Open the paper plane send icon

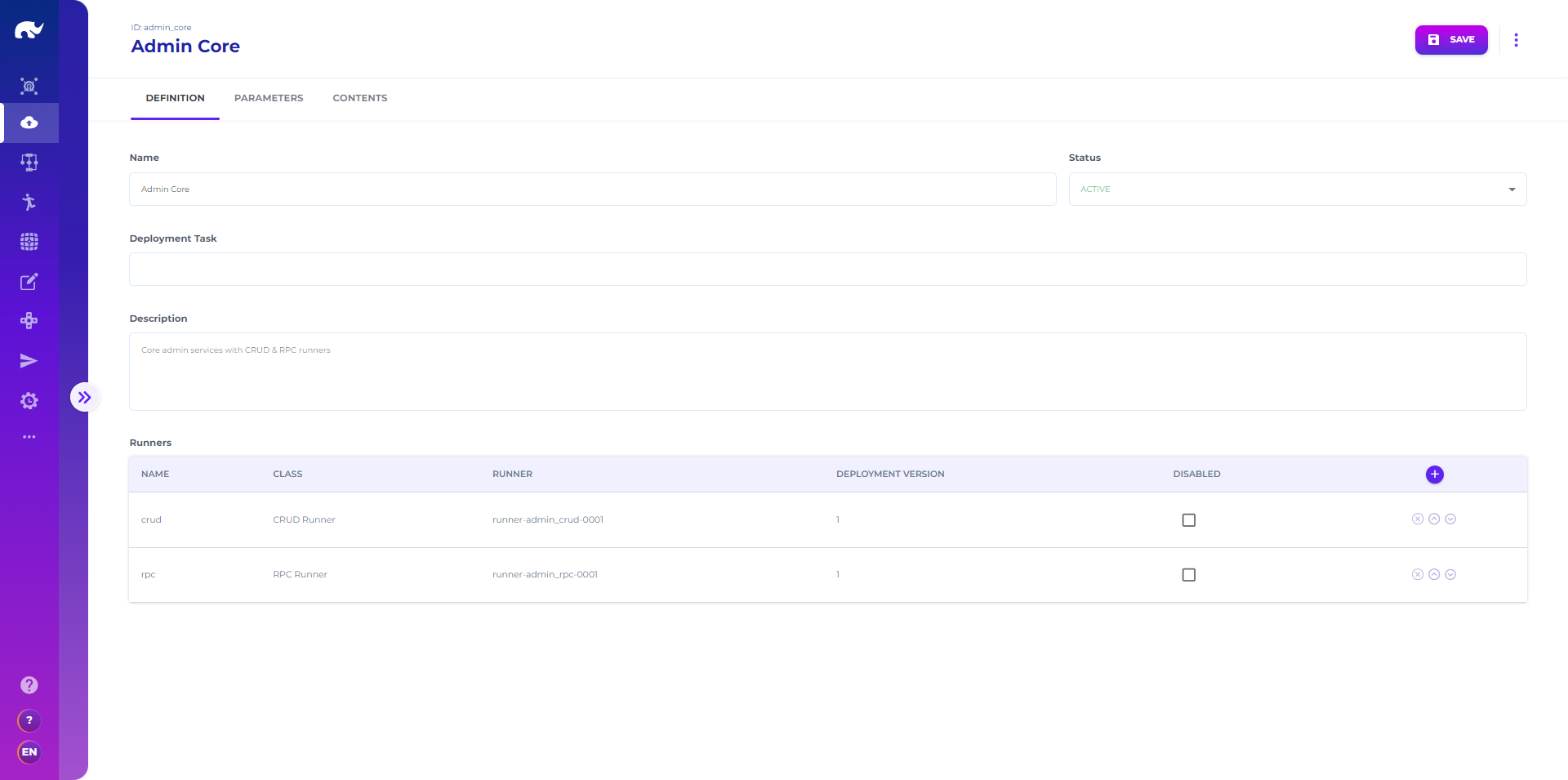click(x=29, y=361)
